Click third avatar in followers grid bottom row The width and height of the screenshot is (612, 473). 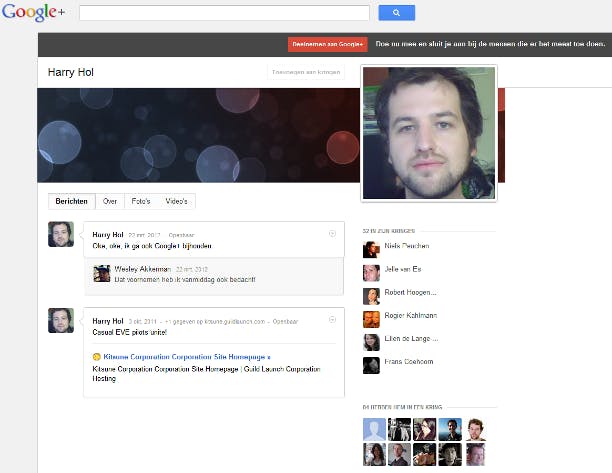(x=425, y=454)
